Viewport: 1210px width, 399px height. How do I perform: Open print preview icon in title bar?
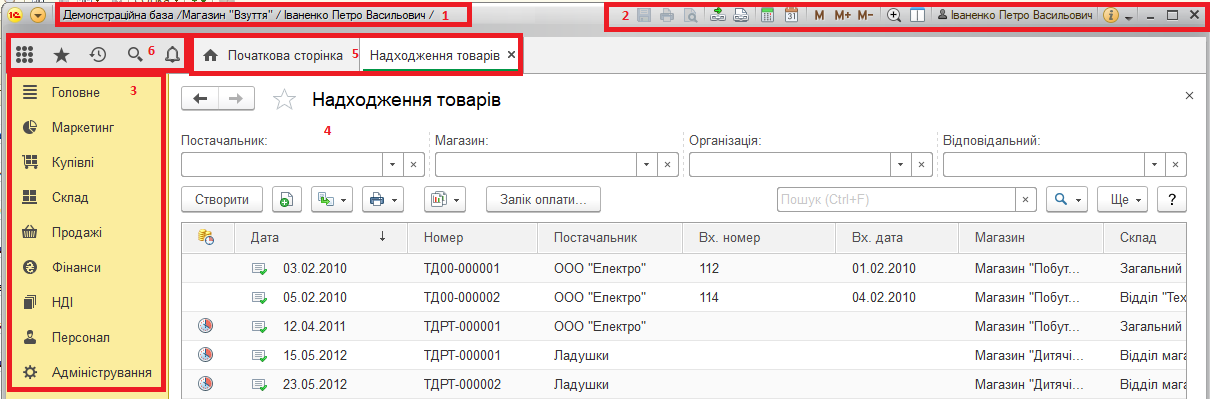pyautogui.click(x=690, y=16)
